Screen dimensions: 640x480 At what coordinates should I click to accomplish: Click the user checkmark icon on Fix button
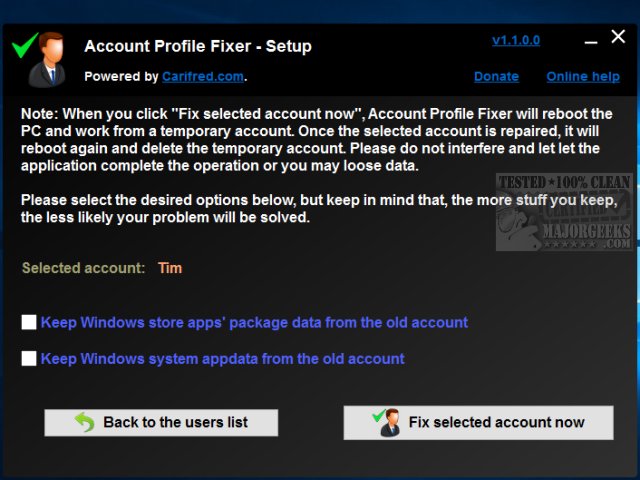coord(387,422)
